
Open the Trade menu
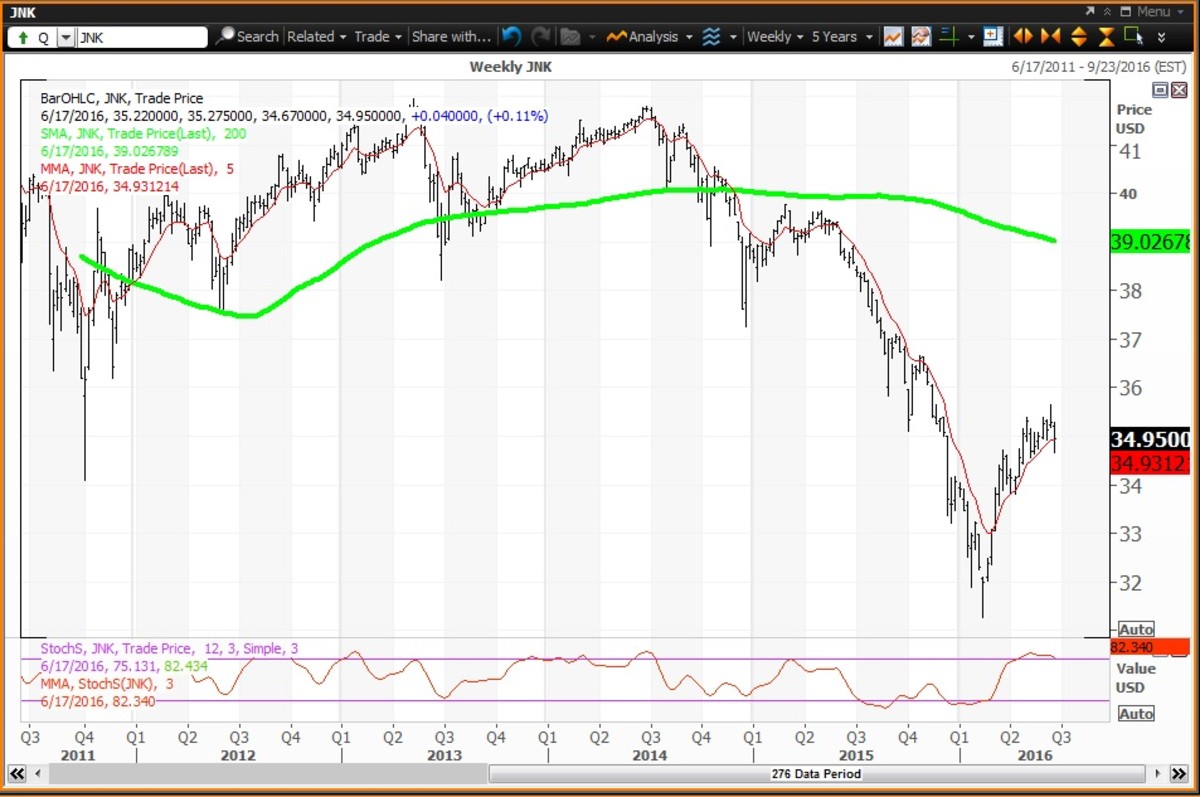click(x=378, y=37)
